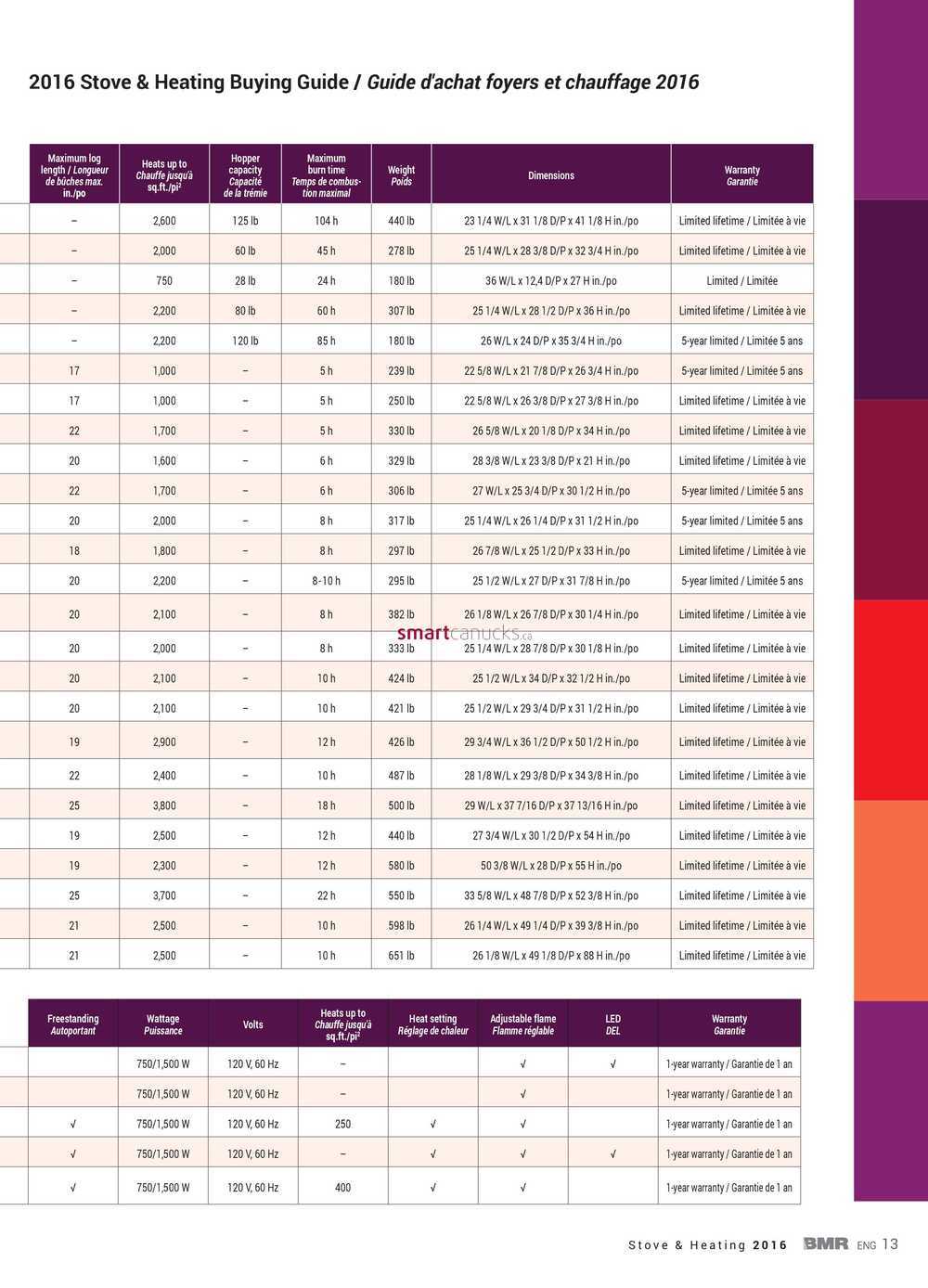
Task: Click the '400' sq.ft. cell in electric table
Action: point(343,1188)
